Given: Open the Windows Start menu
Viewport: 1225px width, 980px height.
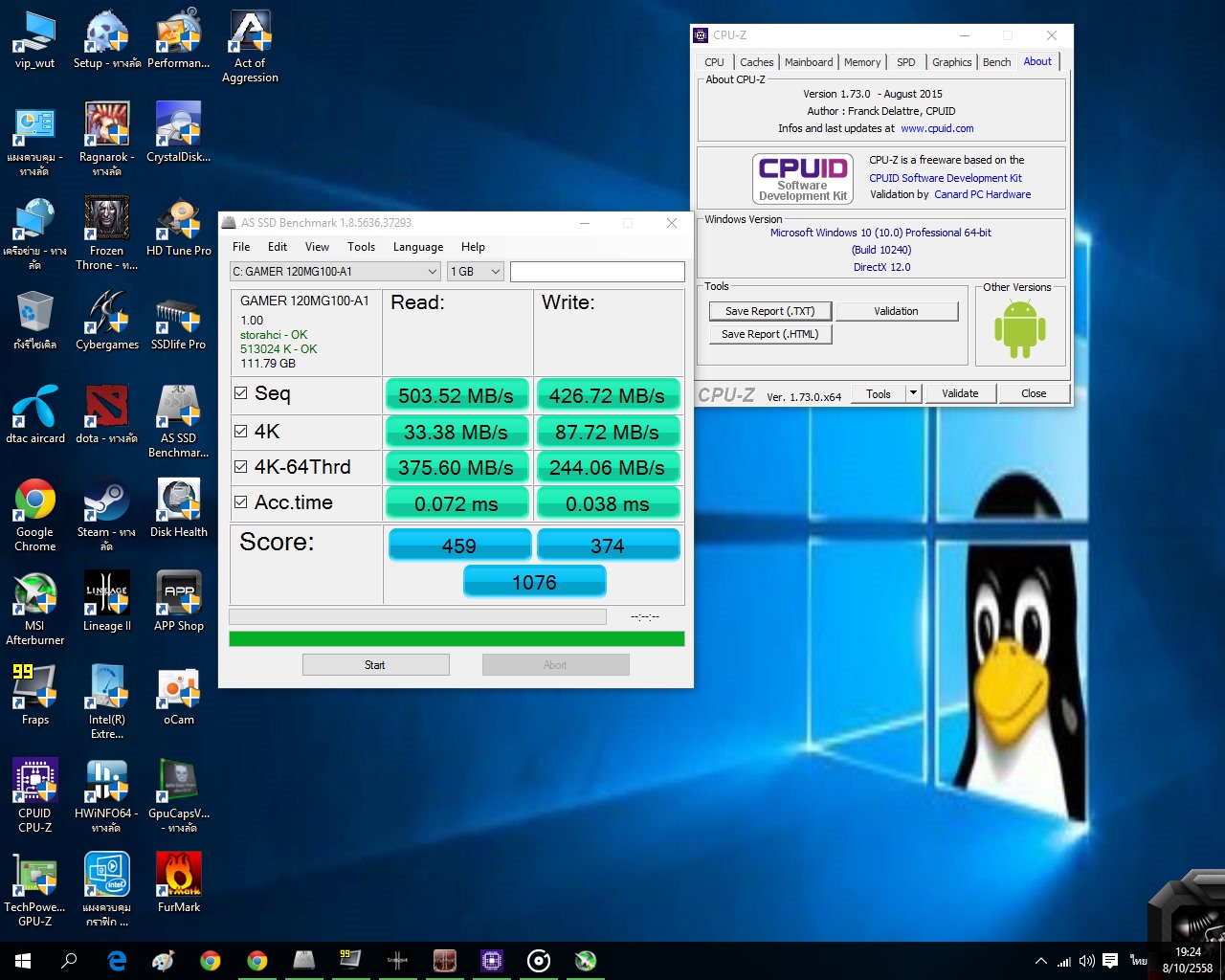Looking at the screenshot, I should (x=23, y=961).
